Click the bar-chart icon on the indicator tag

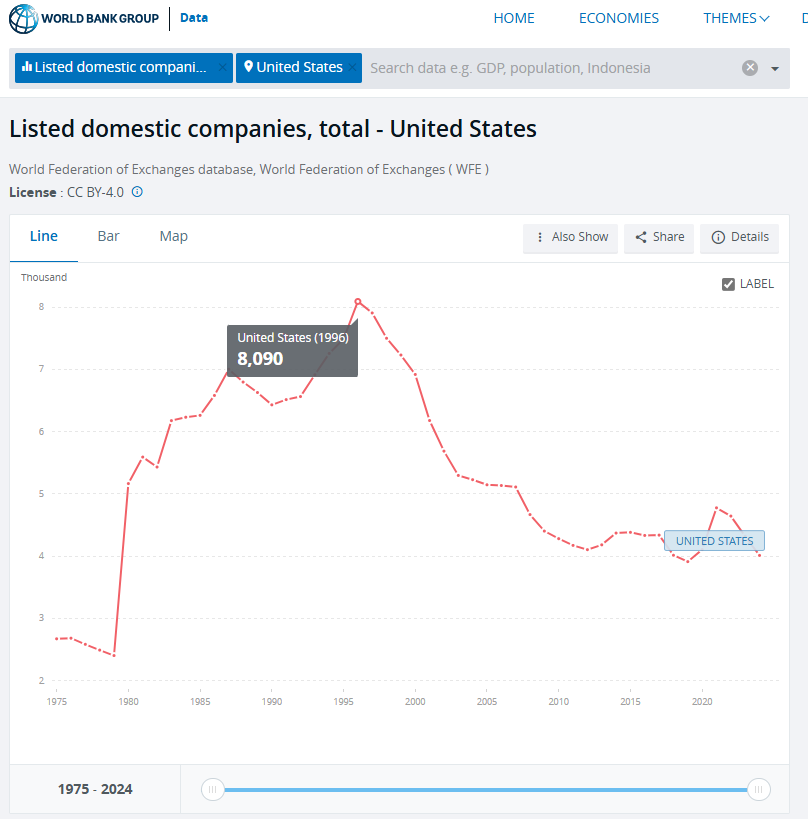(x=25, y=67)
